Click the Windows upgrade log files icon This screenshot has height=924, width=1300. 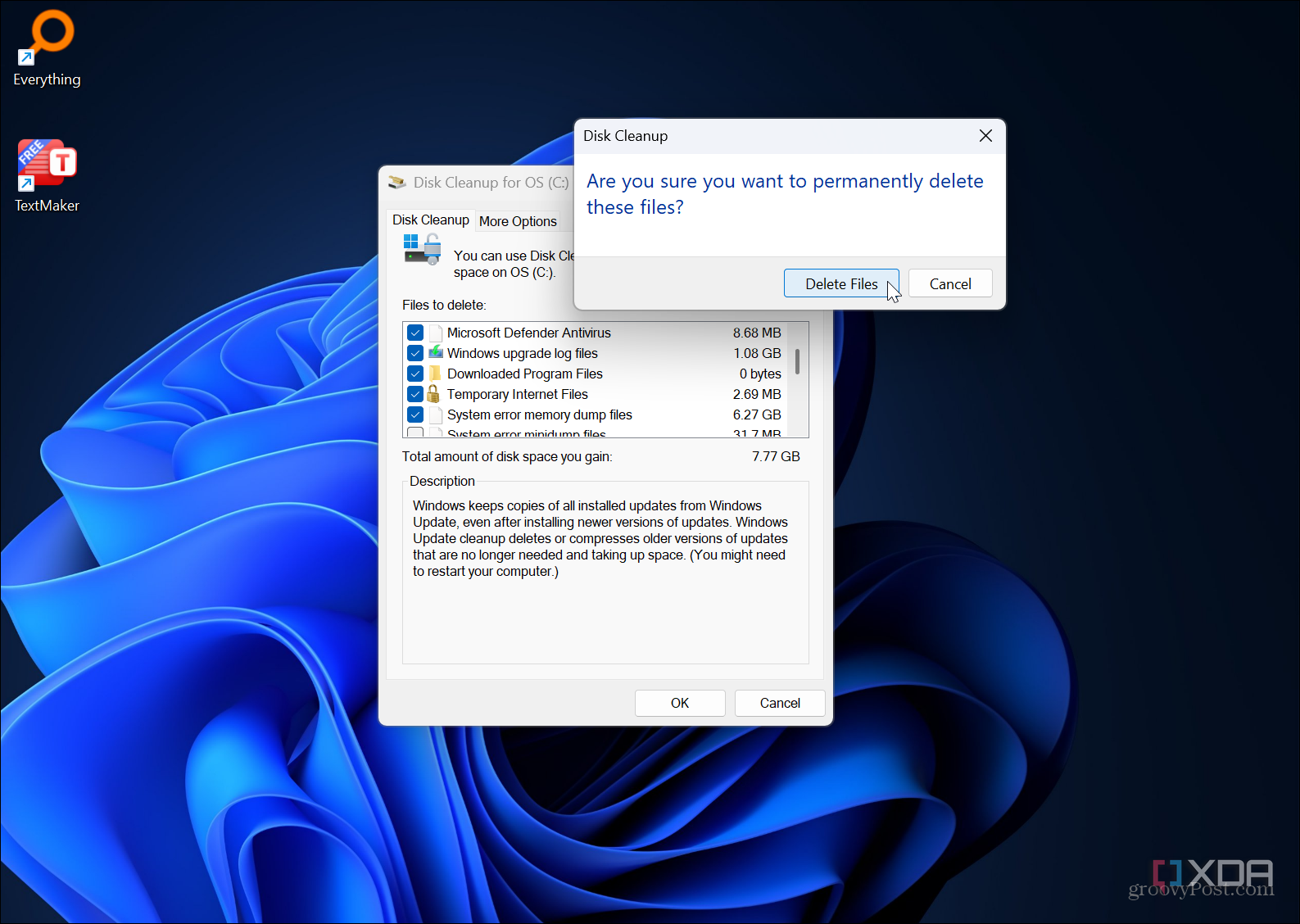point(436,353)
